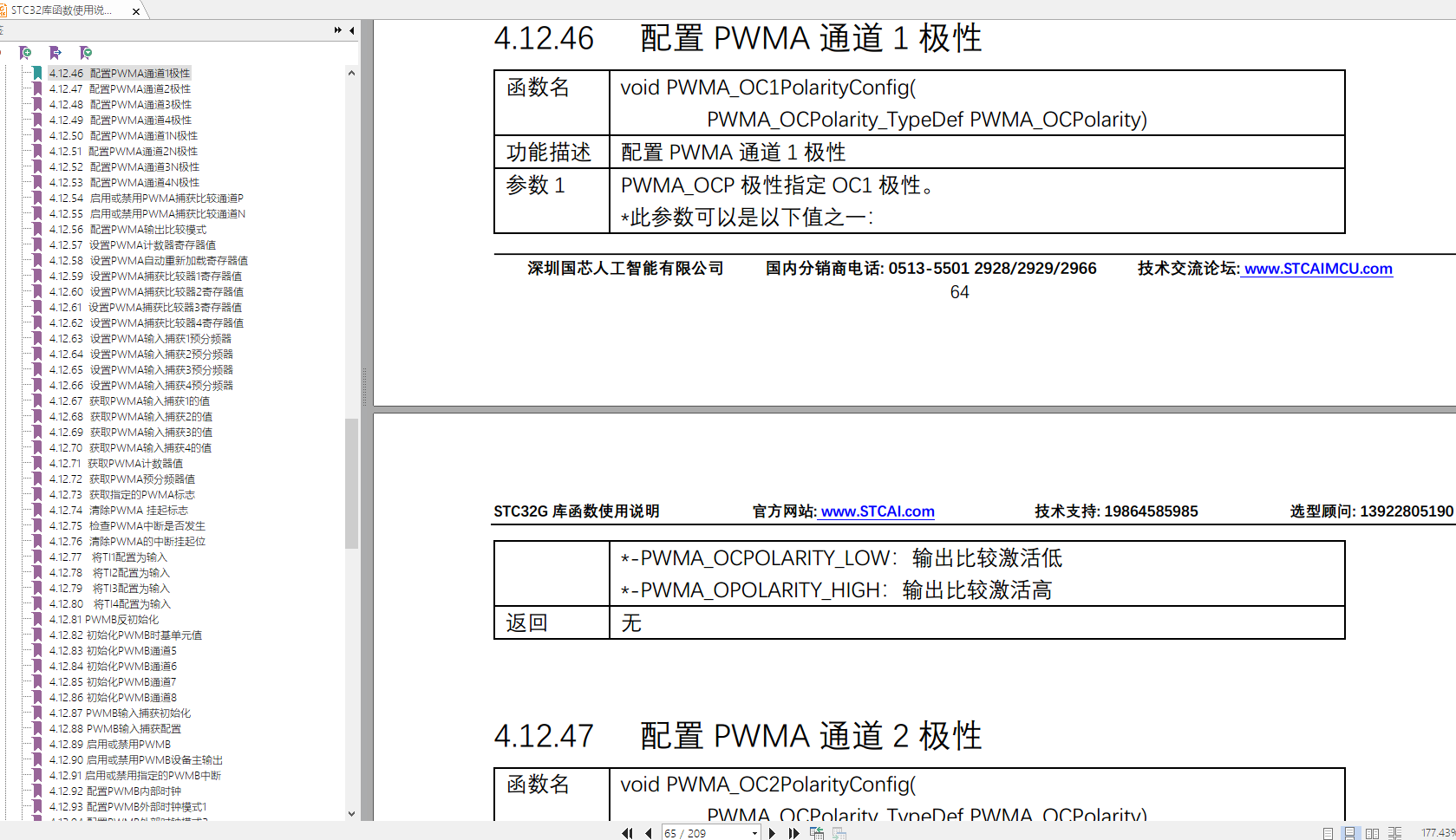This screenshot has width=1456, height=840.
Task: Go to bookmark 4.12.74 清除PWMA 挂起标志
Action: [x=119, y=511]
